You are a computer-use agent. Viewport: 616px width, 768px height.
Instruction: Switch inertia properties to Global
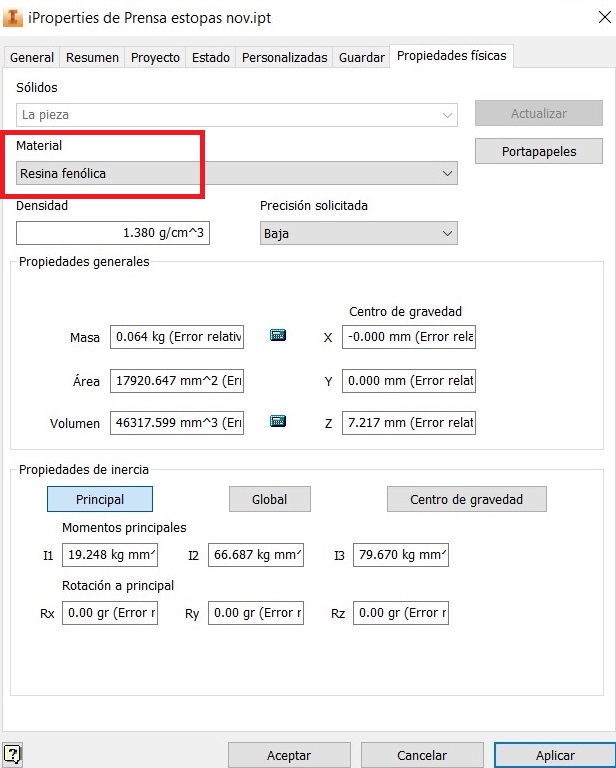pyautogui.click(x=270, y=499)
